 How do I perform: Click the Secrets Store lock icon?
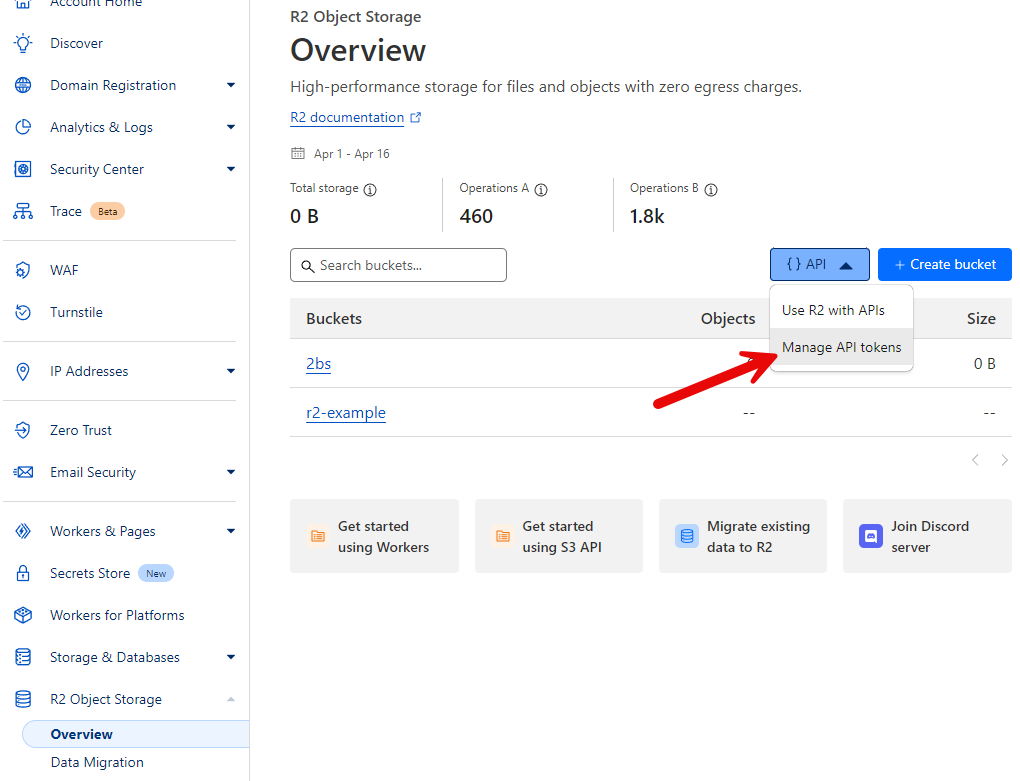coord(23,573)
